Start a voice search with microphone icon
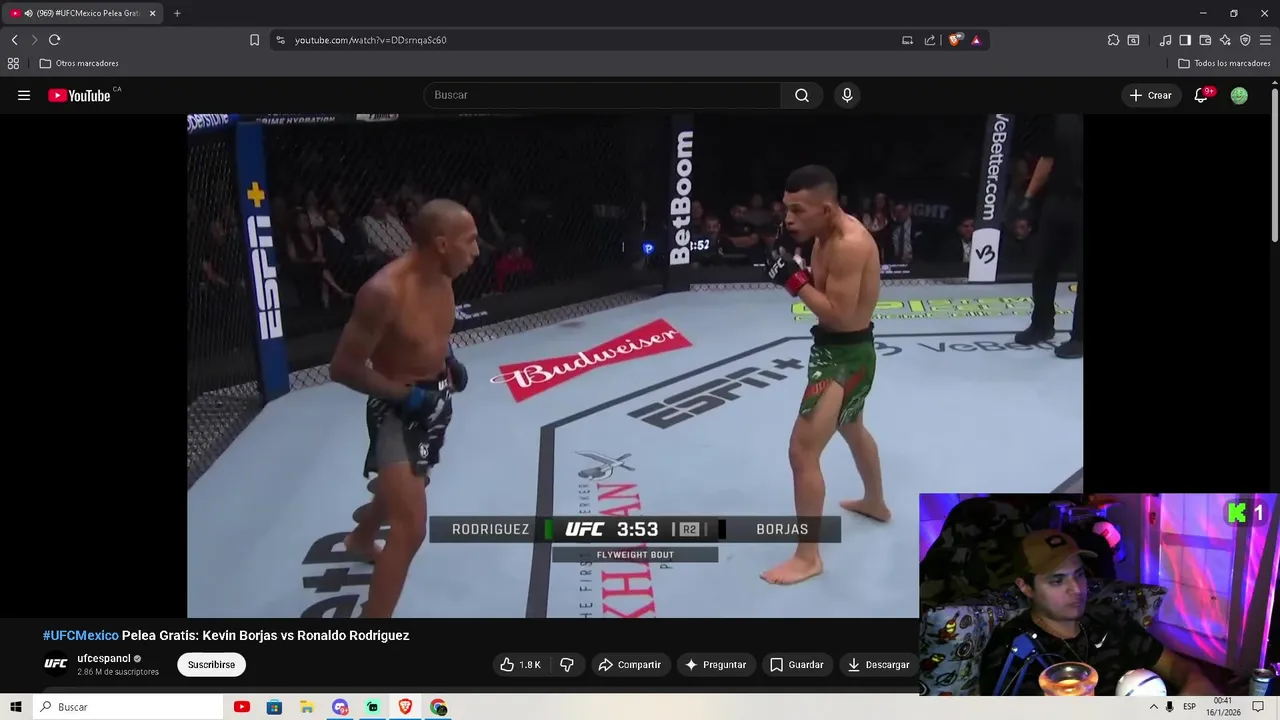 coord(847,95)
